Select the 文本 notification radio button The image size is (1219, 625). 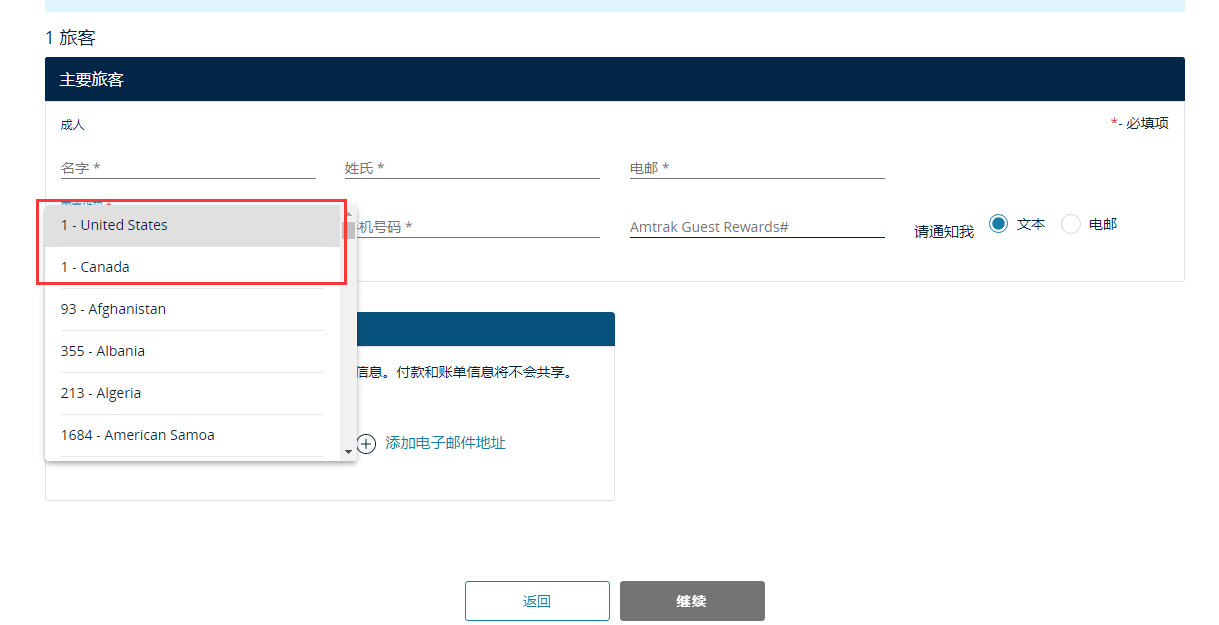click(x=998, y=224)
